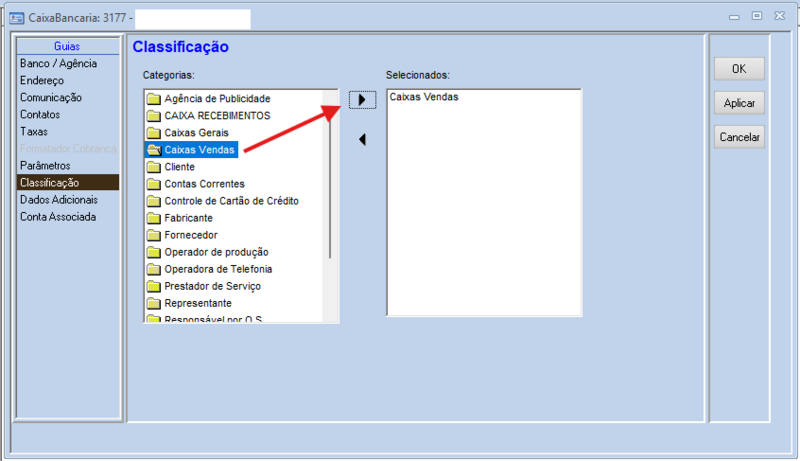
Task: Click the CaixaBancaria window title icon
Action: point(16,18)
